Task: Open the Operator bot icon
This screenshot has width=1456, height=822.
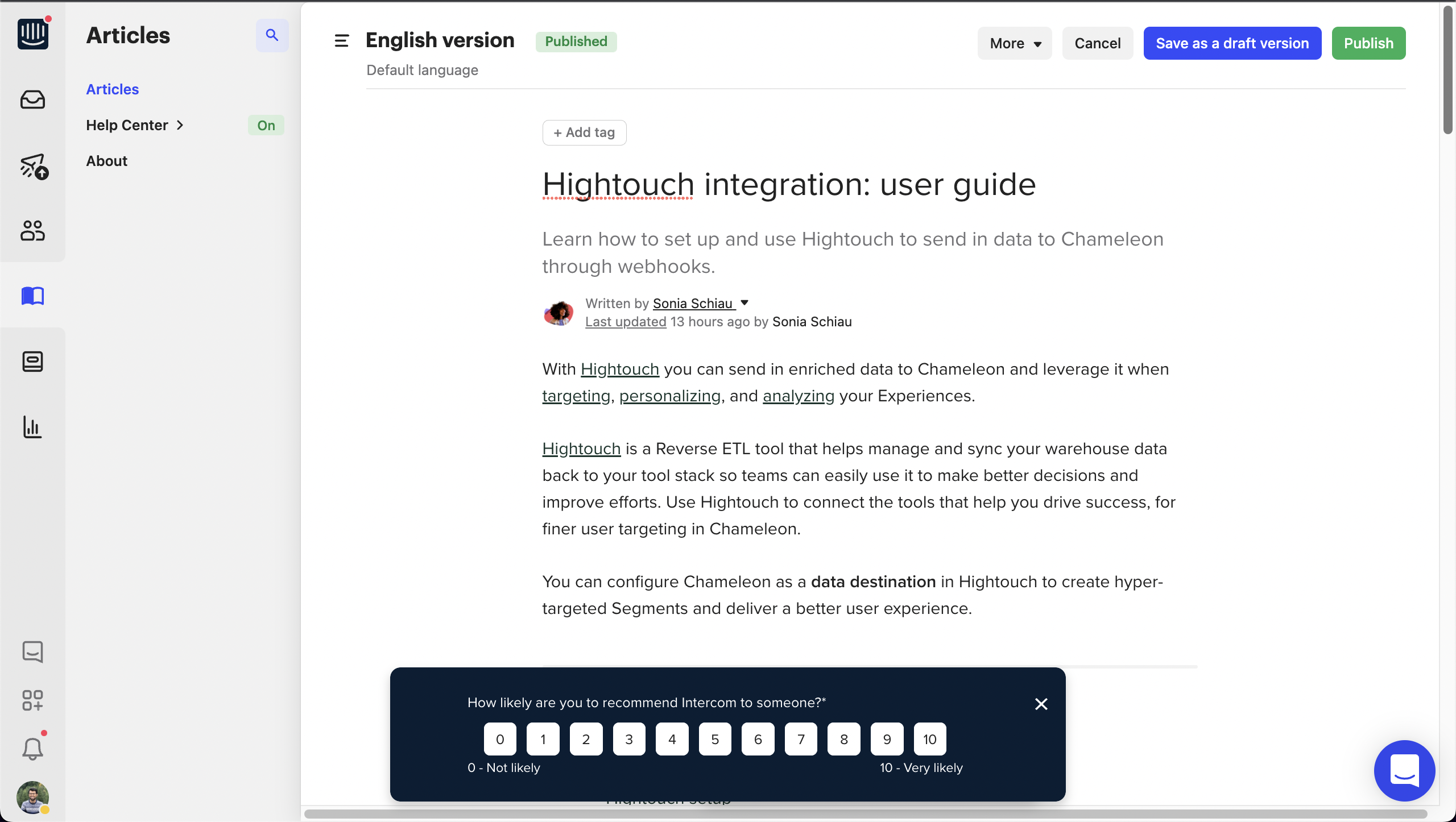Action: tap(32, 362)
